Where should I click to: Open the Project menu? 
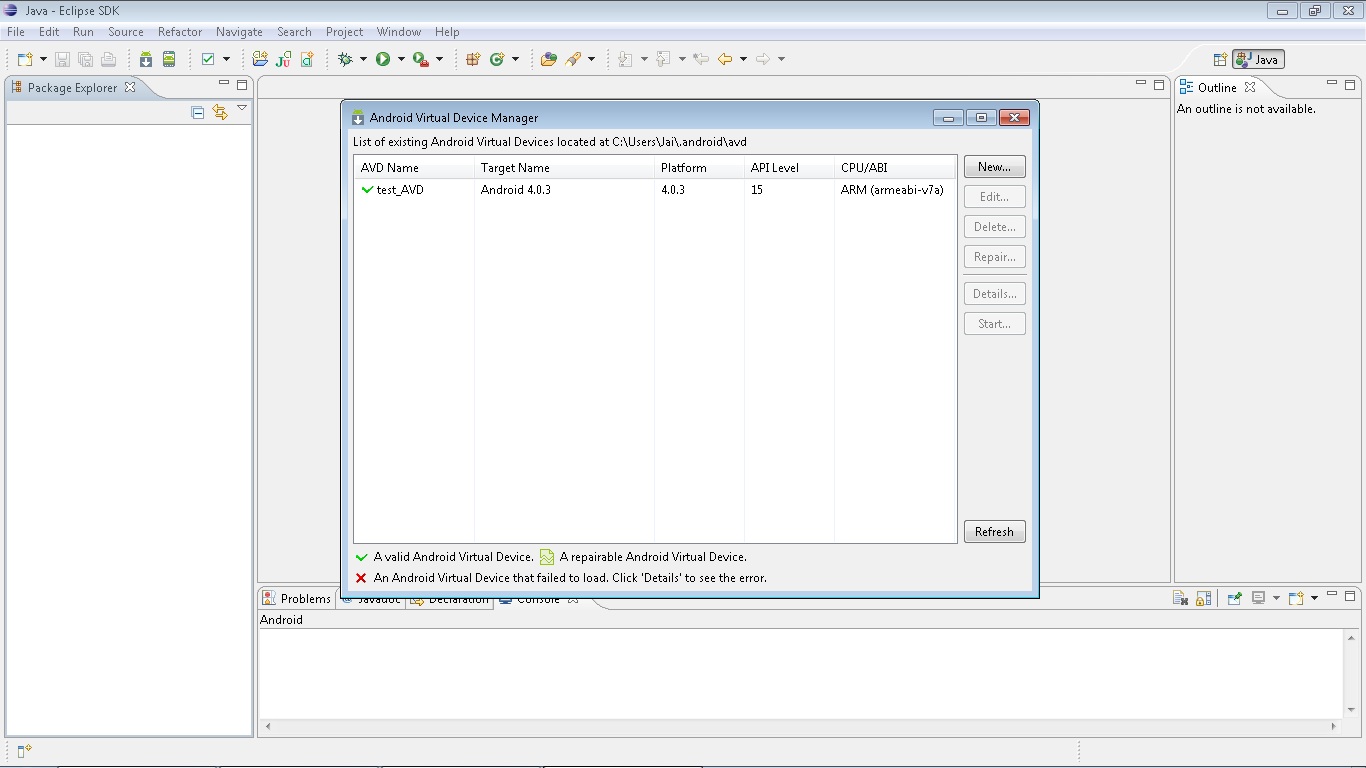(344, 32)
